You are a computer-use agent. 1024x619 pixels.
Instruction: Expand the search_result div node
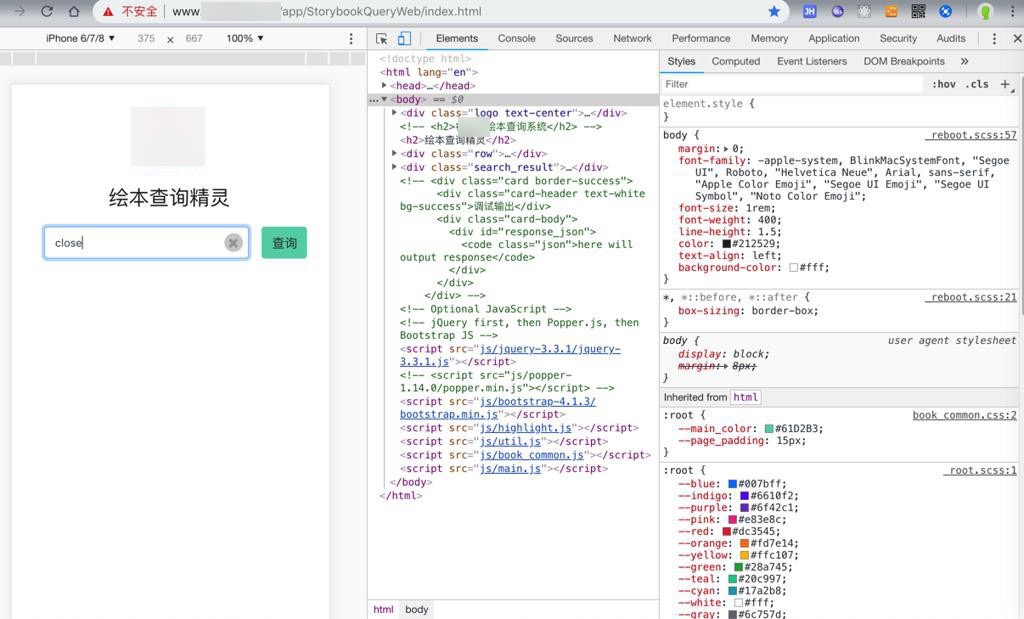tap(395, 167)
